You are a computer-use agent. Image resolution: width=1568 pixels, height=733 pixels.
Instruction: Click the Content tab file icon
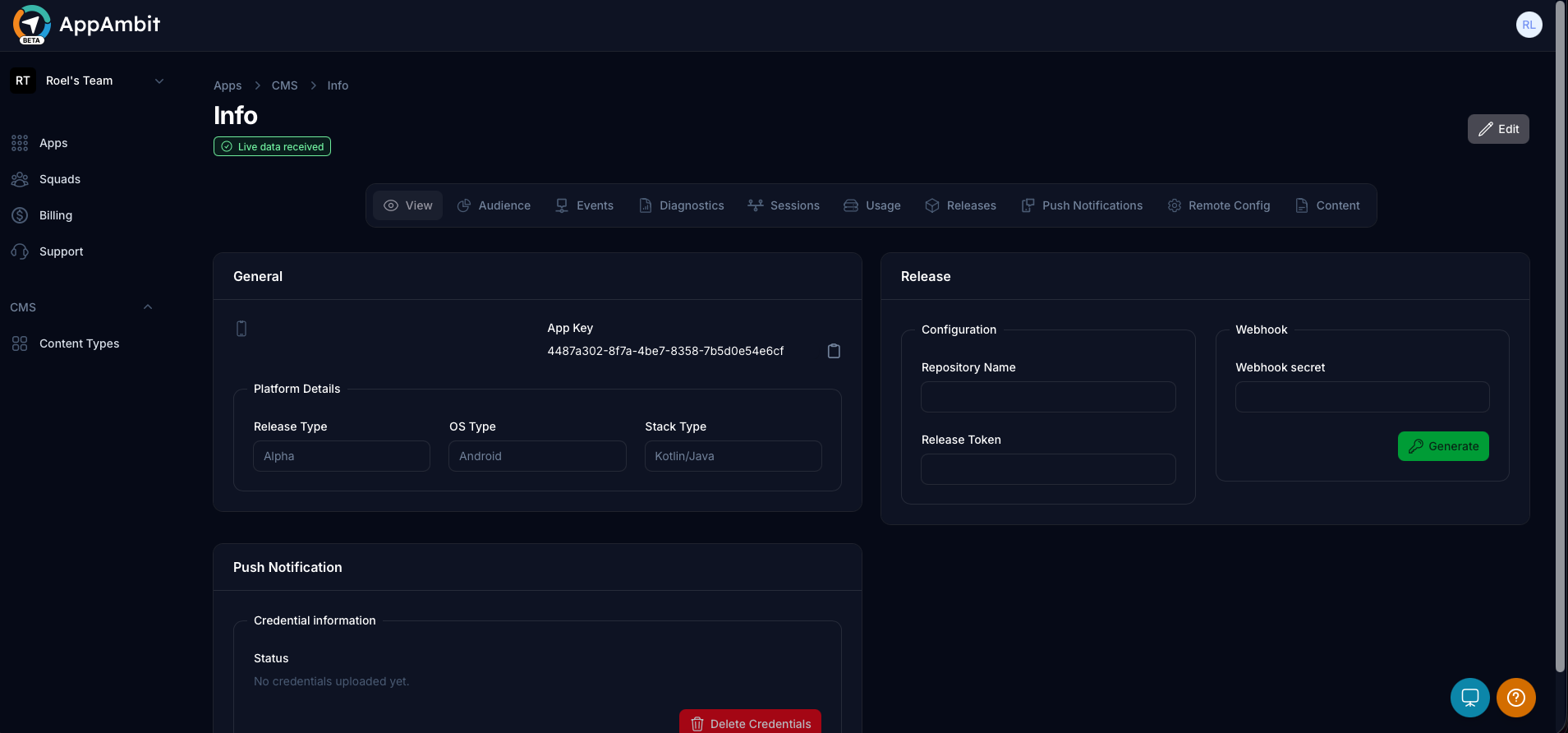tap(1302, 205)
